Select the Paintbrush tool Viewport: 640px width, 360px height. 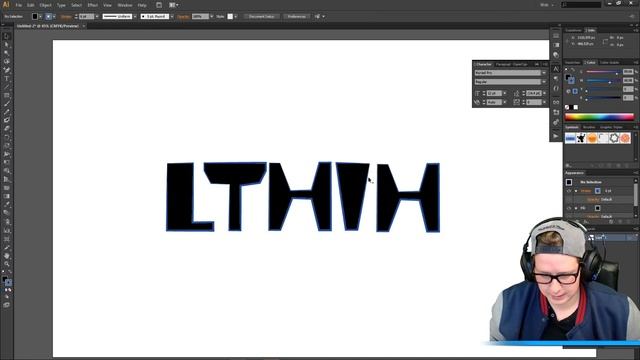[7, 104]
